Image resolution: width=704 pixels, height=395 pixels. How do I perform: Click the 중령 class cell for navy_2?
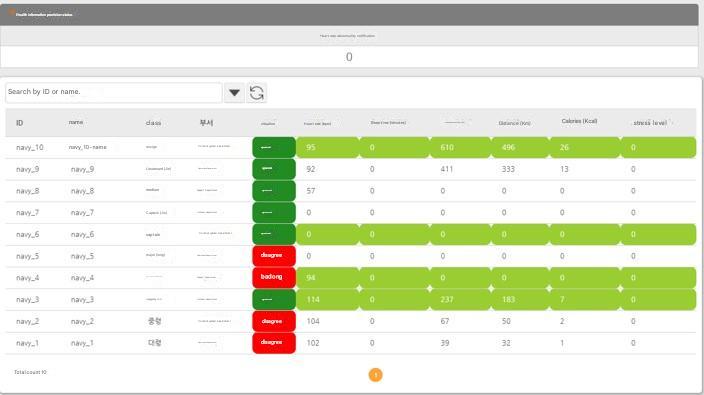click(x=154, y=321)
